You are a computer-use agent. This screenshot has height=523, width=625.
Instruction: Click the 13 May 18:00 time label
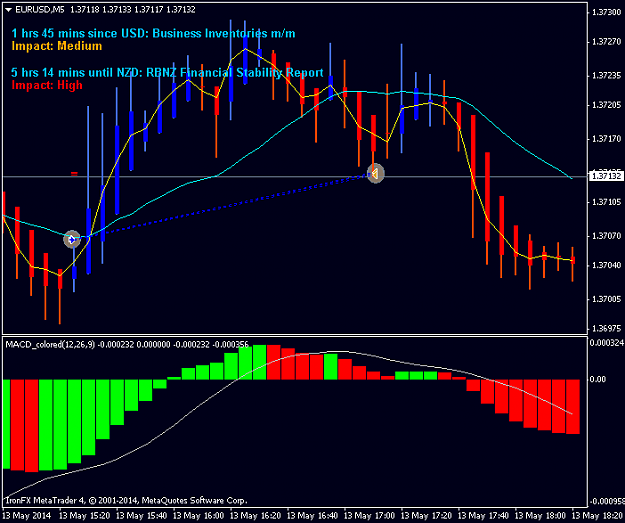tap(541, 515)
